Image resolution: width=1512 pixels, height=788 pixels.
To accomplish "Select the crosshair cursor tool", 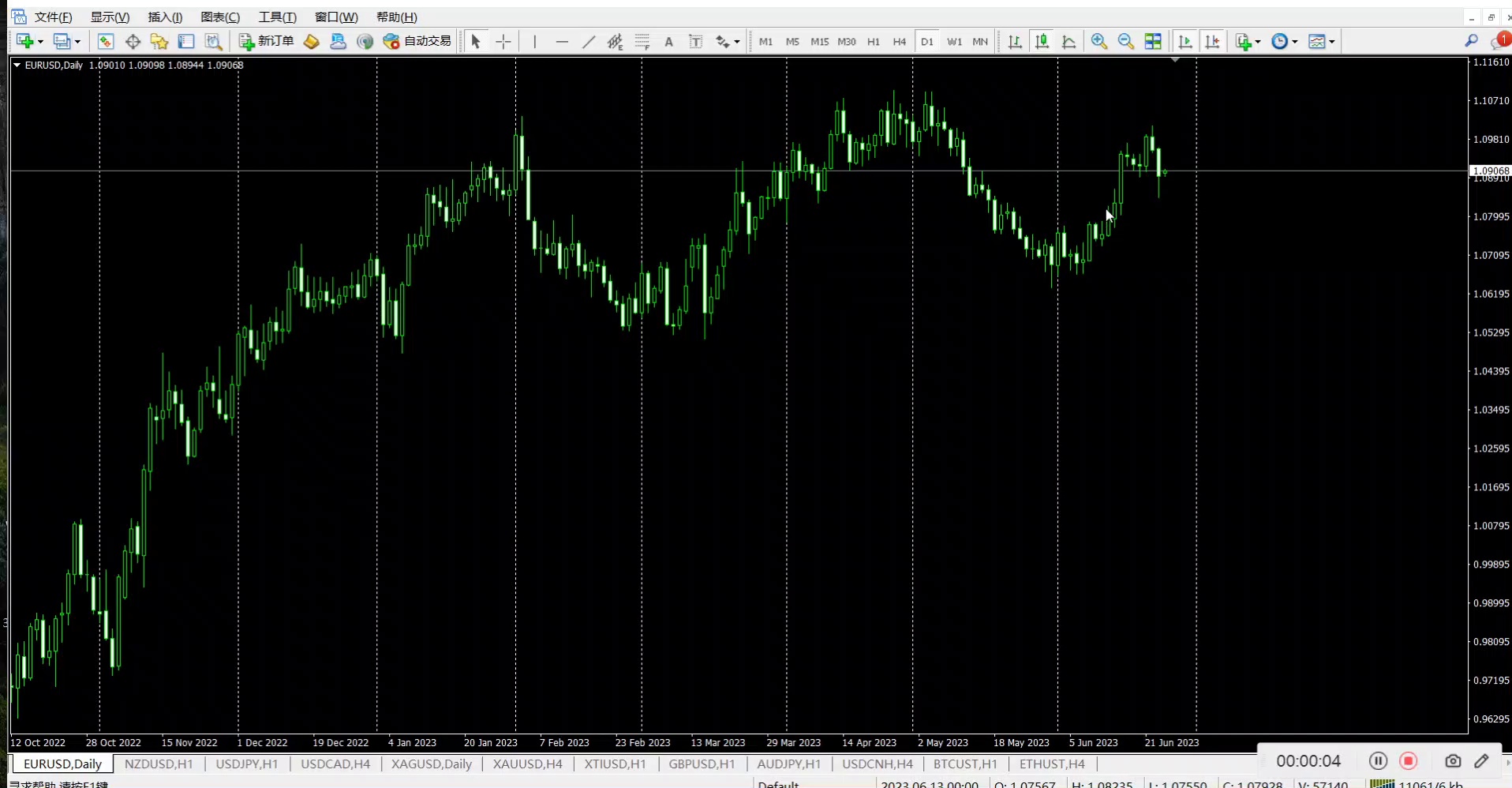I will click(503, 42).
